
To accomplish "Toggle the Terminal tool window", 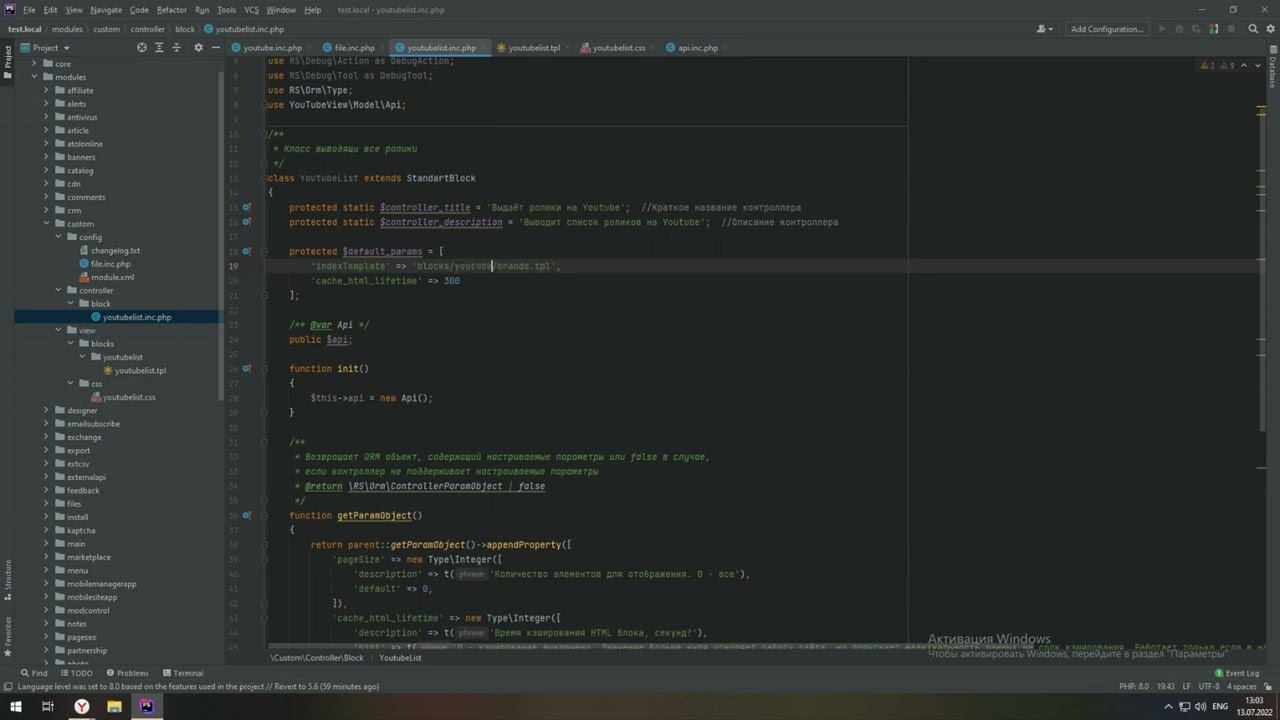I will click(182, 673).
